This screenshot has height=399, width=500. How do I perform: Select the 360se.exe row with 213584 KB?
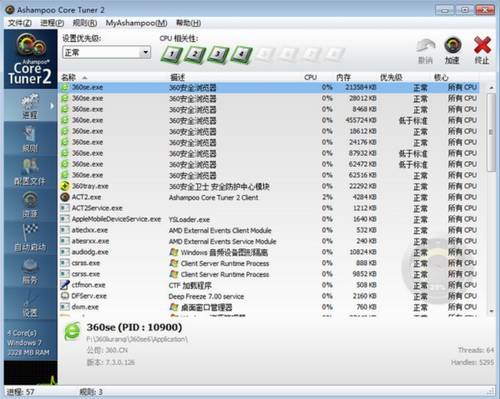click(x=269, y=87)
